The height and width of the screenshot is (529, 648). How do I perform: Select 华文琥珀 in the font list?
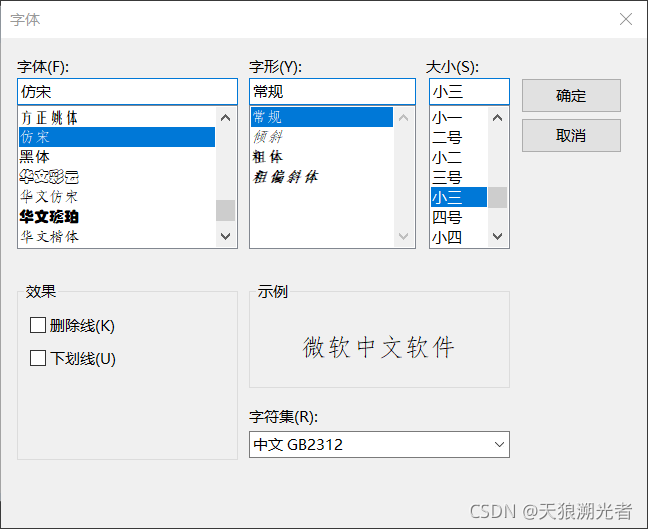[x=117, y=217]
